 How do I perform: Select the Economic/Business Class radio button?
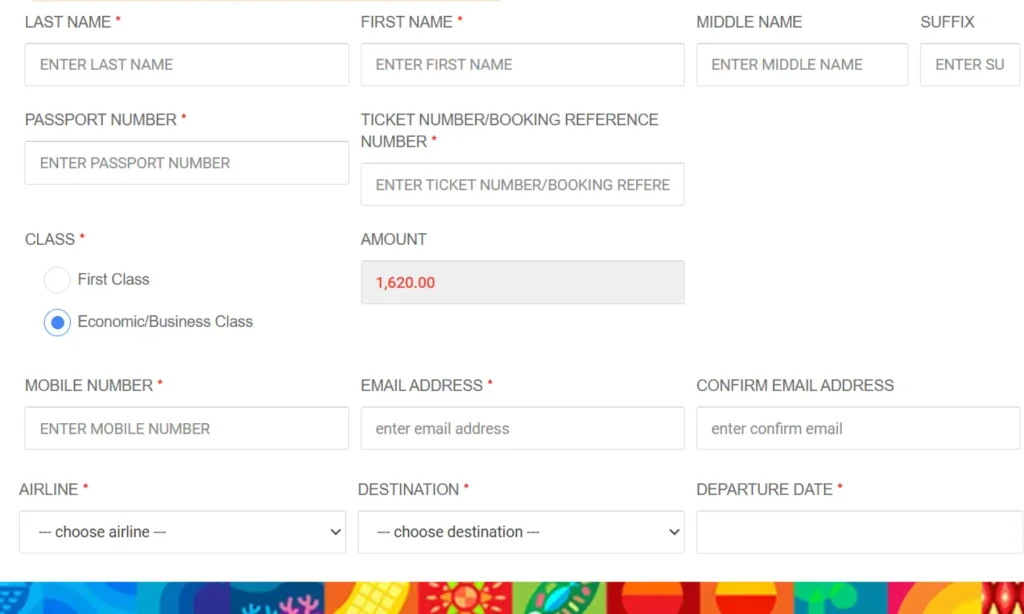tap(57, 322)
